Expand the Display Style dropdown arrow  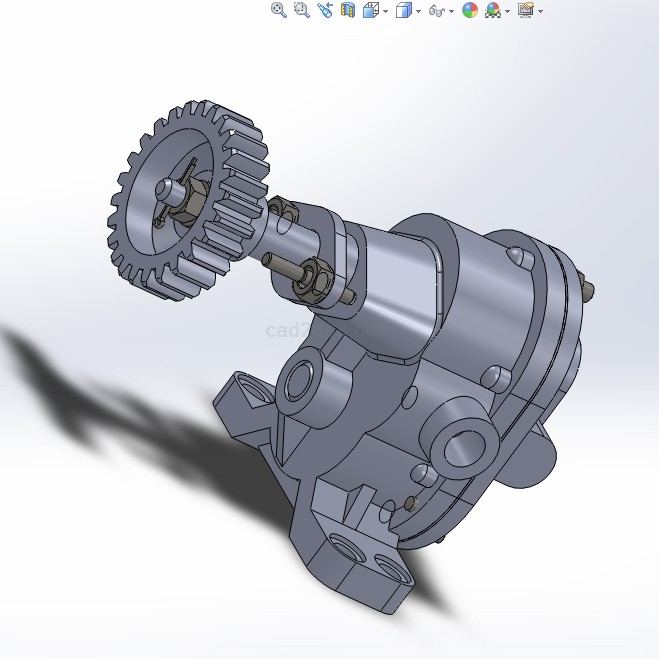tap(418, 11)
